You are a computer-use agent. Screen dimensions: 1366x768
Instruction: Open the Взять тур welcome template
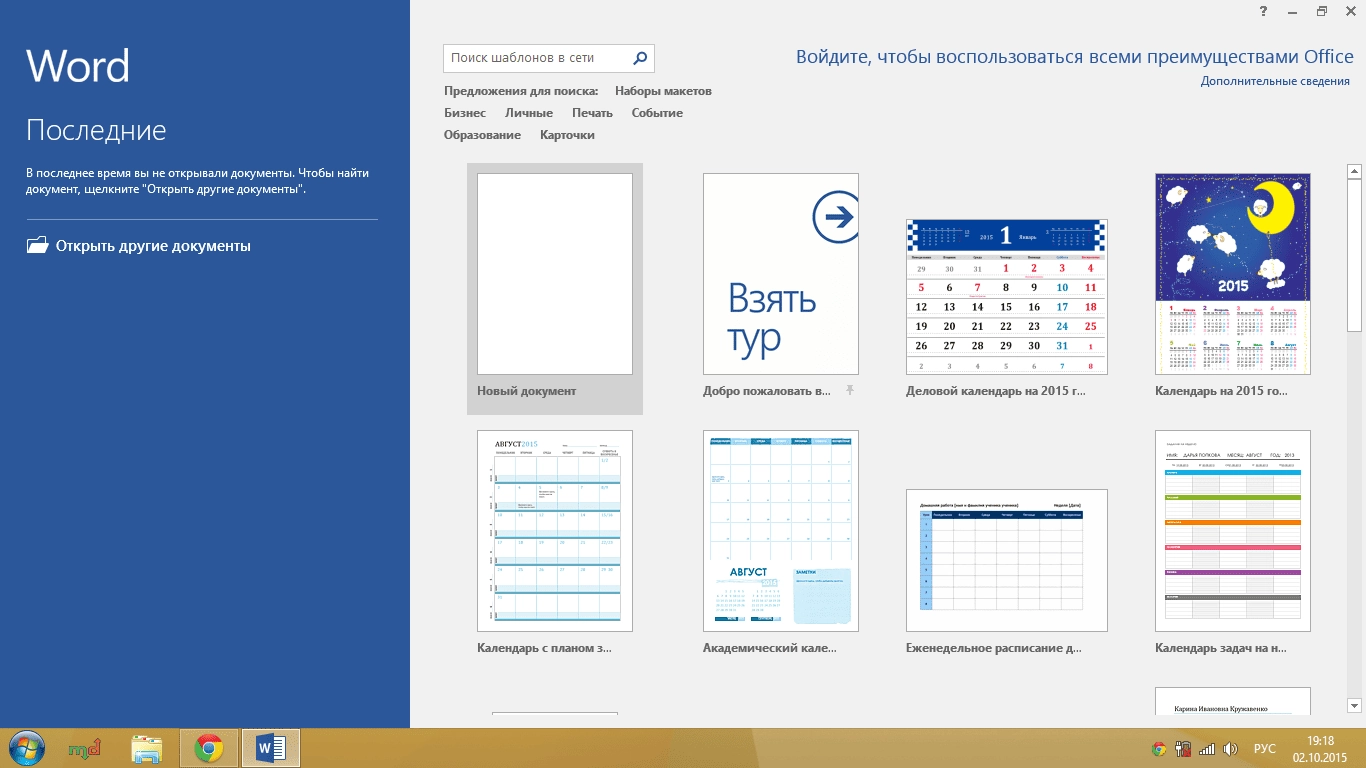[781, 274]
